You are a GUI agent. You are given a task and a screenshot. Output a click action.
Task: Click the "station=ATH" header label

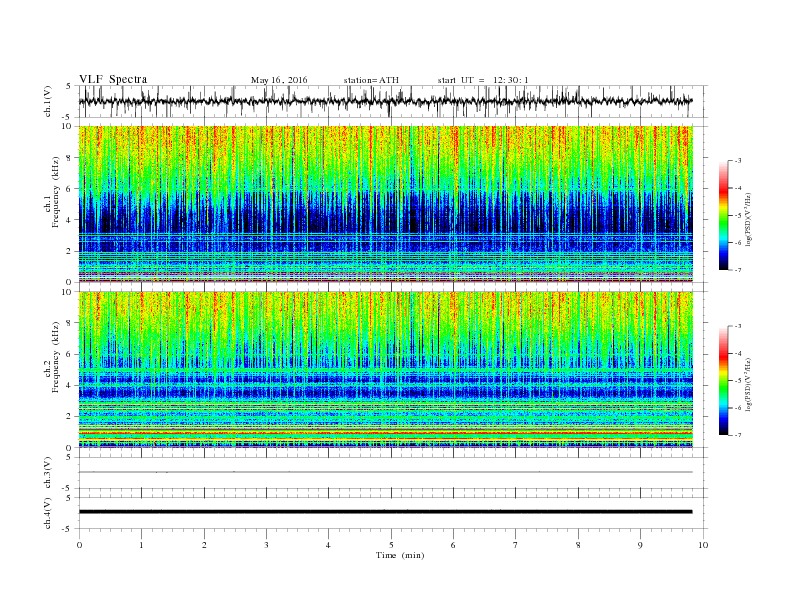tap(371, 80)
